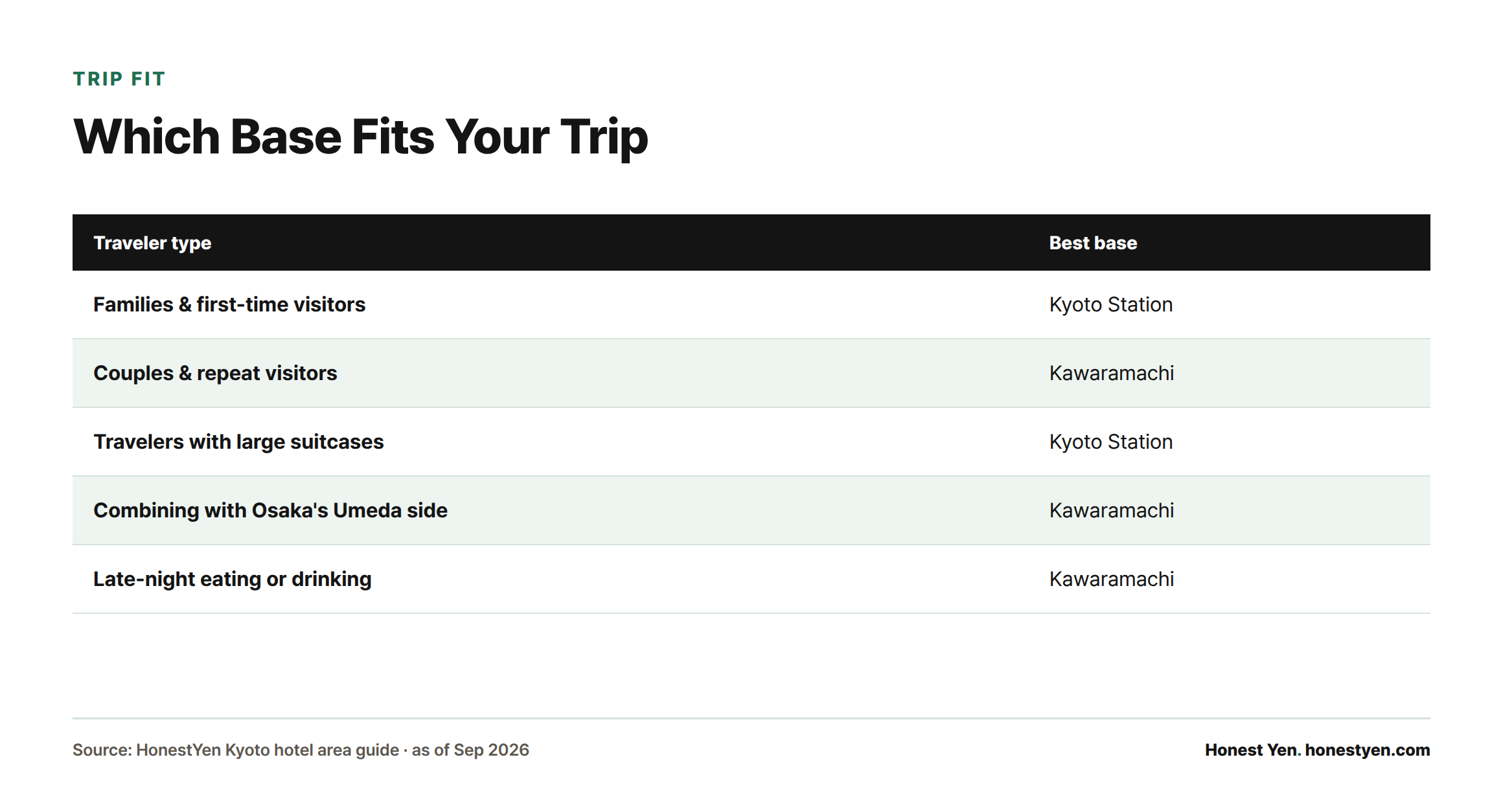
Task: Click the word 'Trip' in the title
Action: (x=604, y=137)
